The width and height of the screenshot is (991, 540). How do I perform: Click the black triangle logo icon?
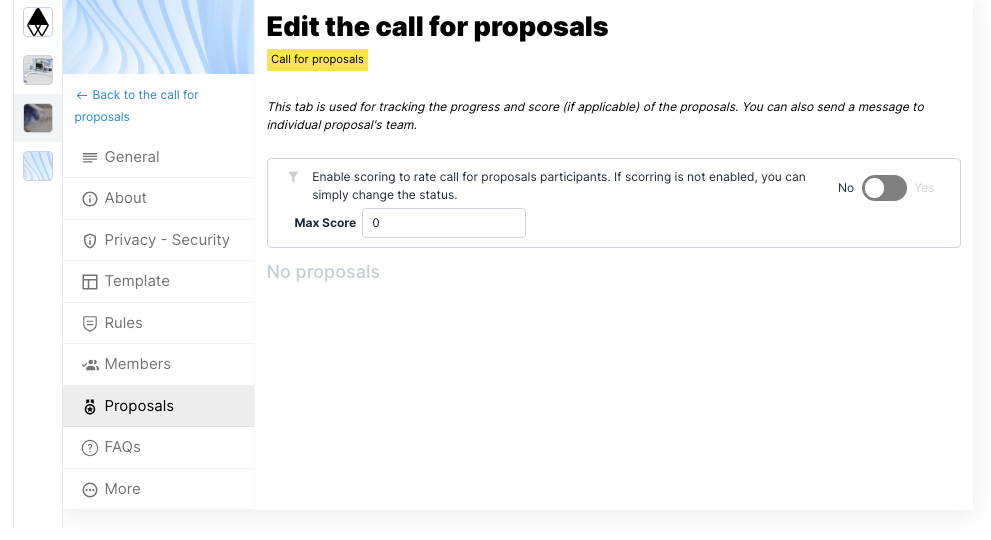pos(38,22)
